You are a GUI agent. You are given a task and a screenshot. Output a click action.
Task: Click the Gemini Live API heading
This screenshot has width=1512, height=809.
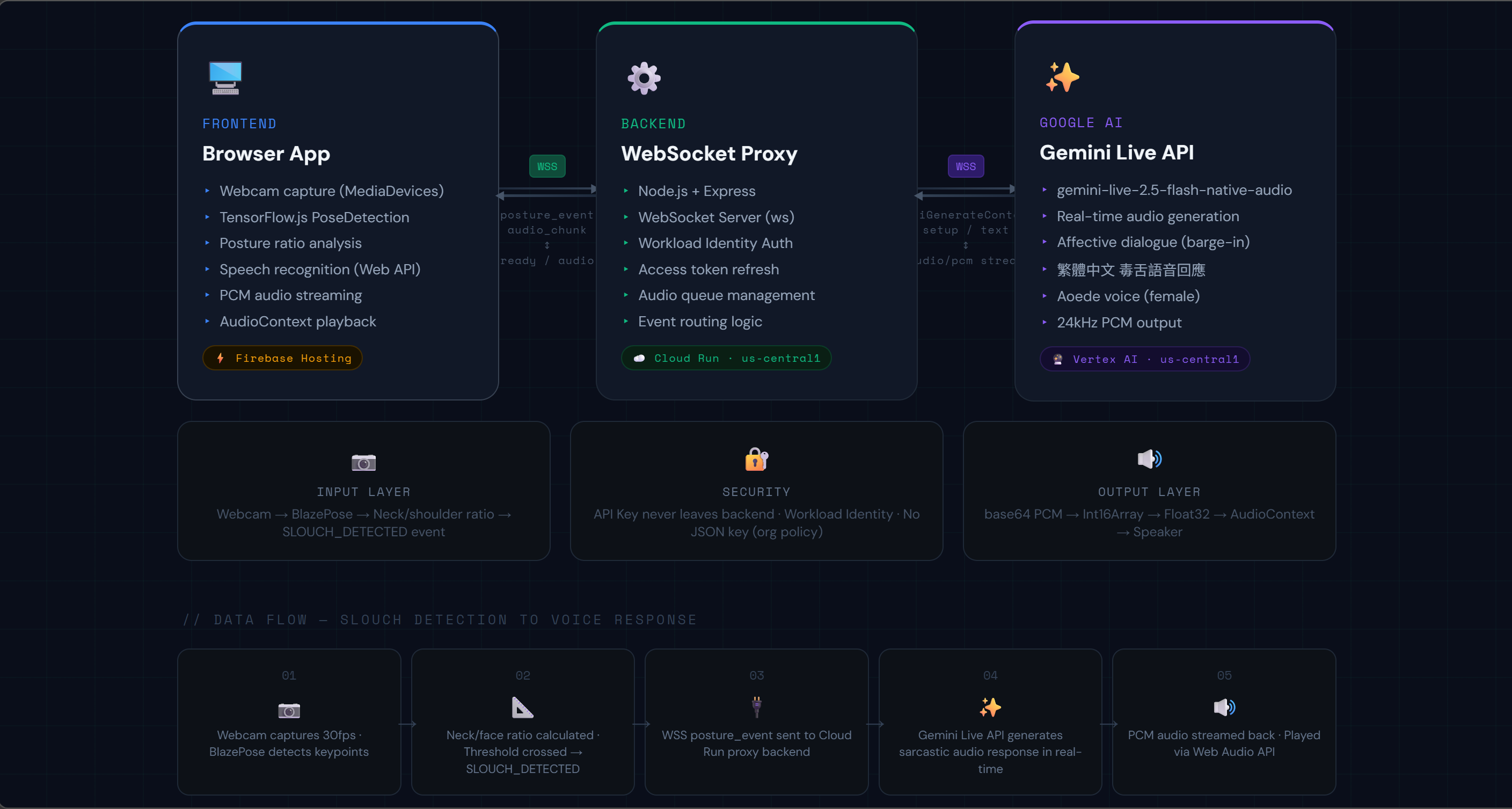coord(1116,152)
